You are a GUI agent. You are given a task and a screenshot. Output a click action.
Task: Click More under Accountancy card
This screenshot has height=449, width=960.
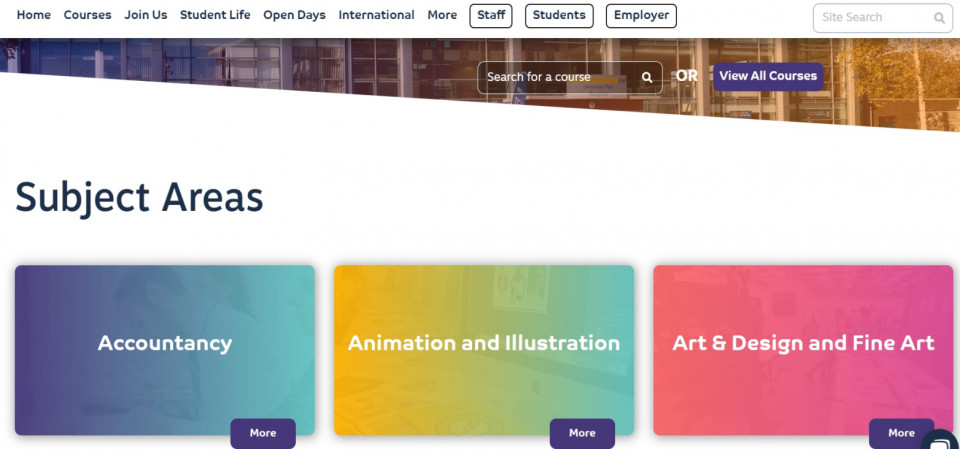pyautogui.click(x=263, y=433)
